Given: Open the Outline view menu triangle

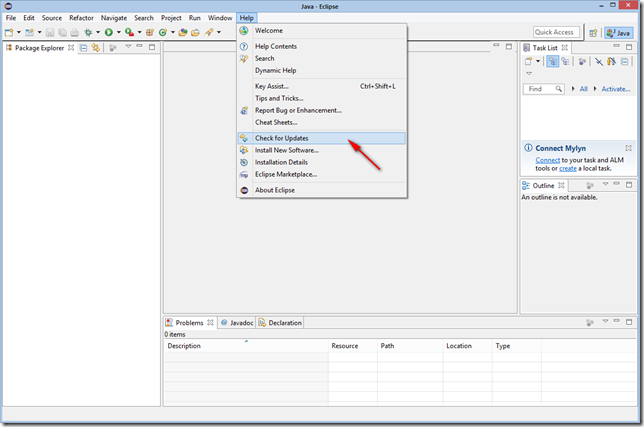Looking at the screenshot, I should 605,184.
